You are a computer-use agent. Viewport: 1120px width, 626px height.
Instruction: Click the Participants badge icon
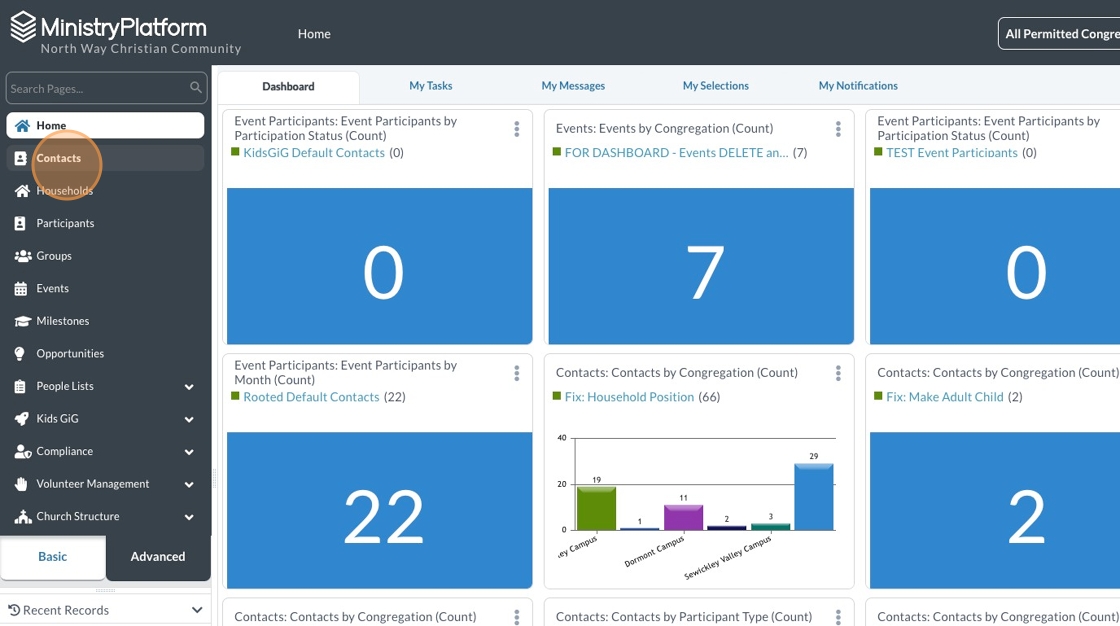20,224
